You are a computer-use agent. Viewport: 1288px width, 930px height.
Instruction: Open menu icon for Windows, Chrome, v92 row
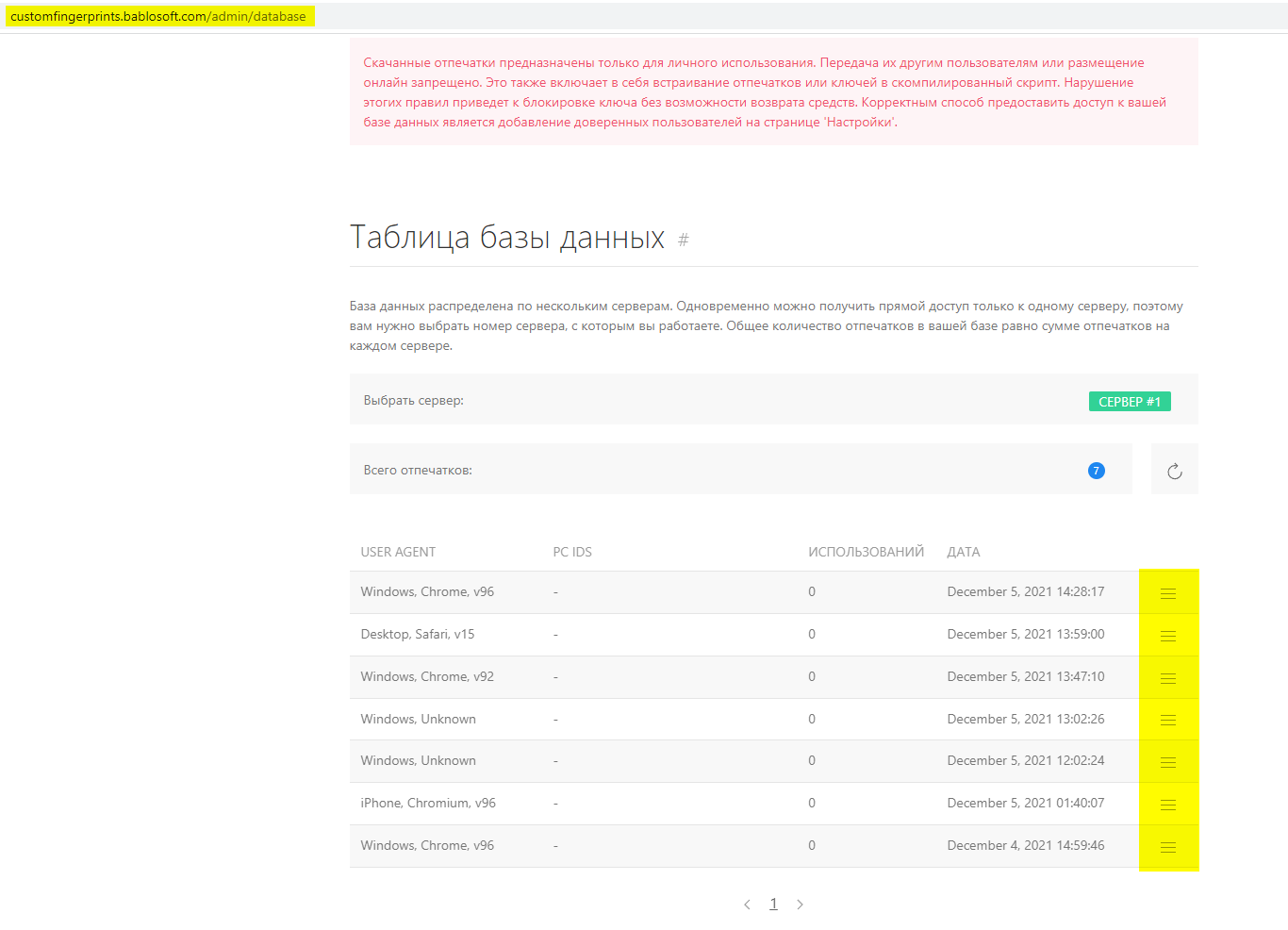click(1167, 678)
